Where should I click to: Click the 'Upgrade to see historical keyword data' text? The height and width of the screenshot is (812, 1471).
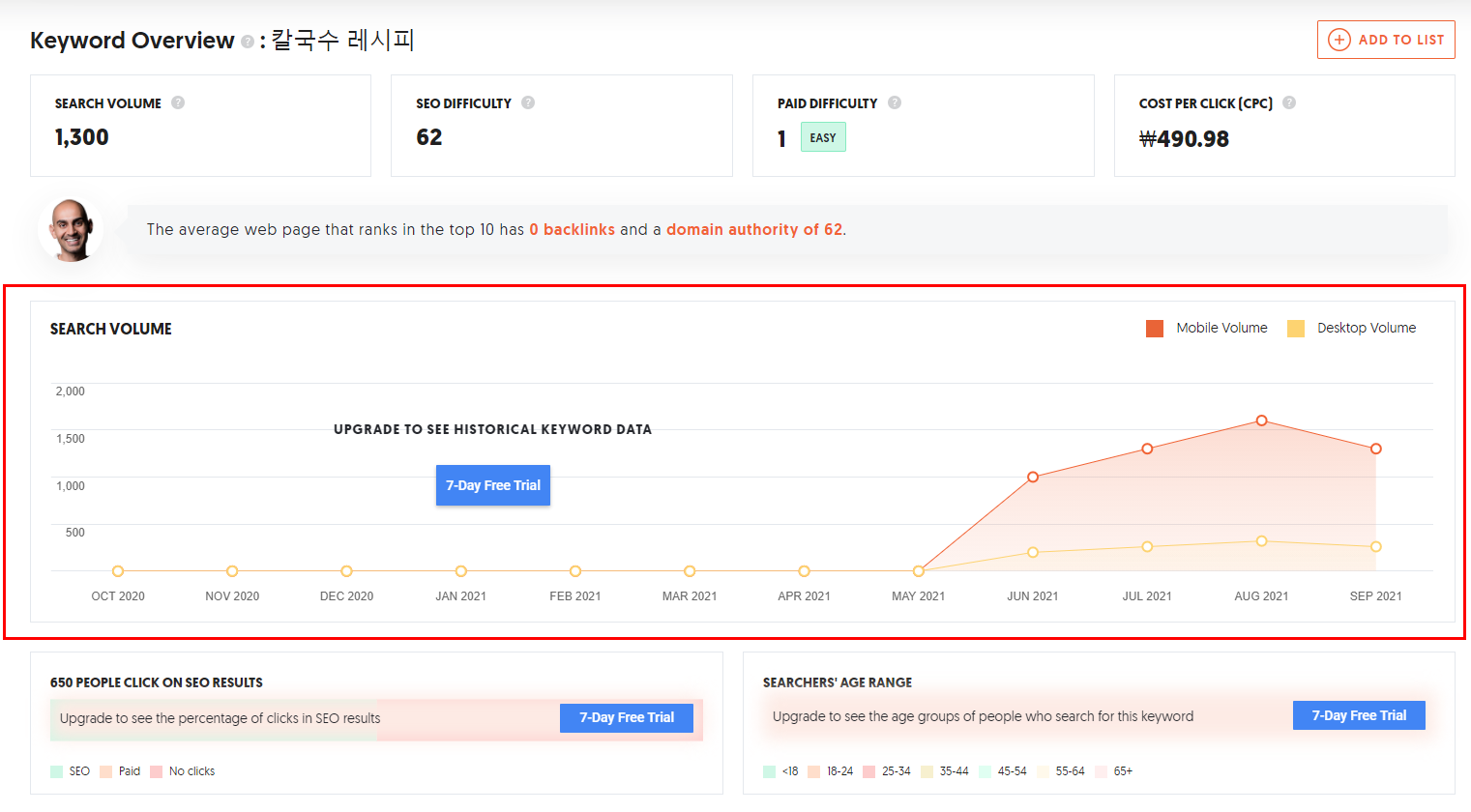(x=492, y=429)
